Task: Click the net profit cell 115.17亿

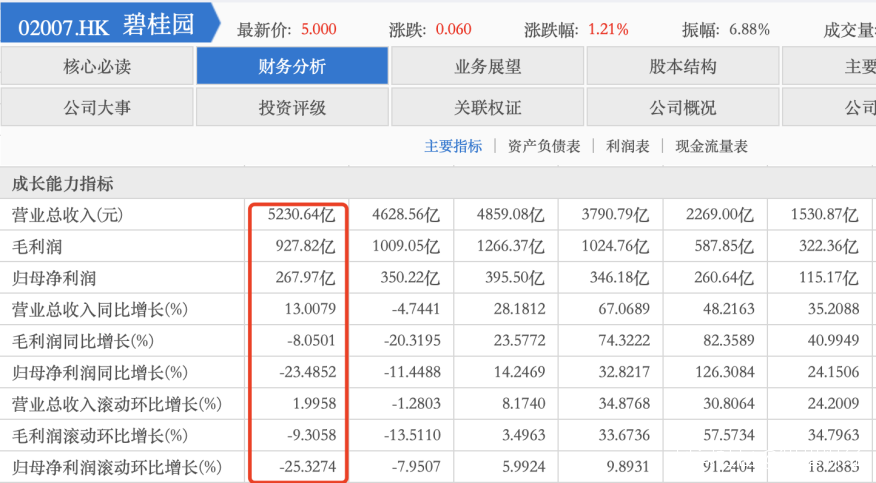Action: click(829, 278)
